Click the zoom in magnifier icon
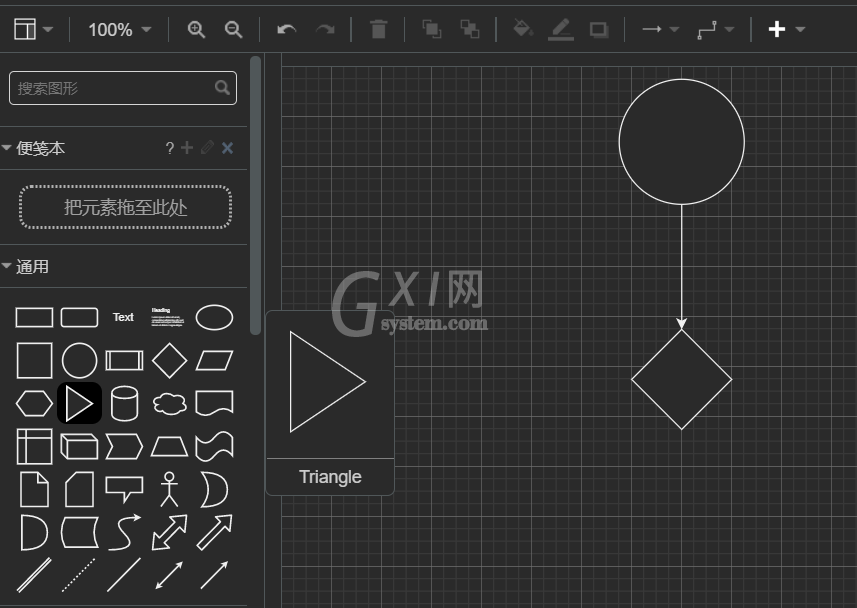The height and width of the screenshot is (608, 857). (x=196, y=29)
